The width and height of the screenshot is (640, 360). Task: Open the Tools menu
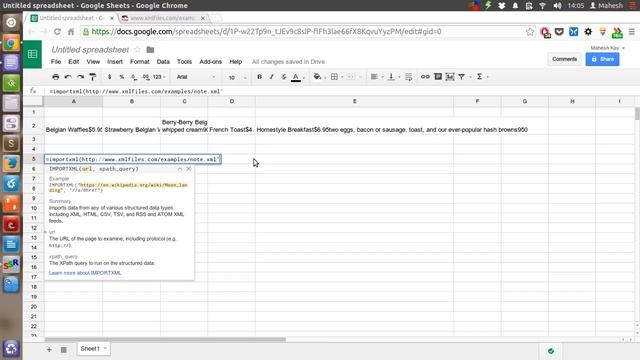tap(184, 62)
